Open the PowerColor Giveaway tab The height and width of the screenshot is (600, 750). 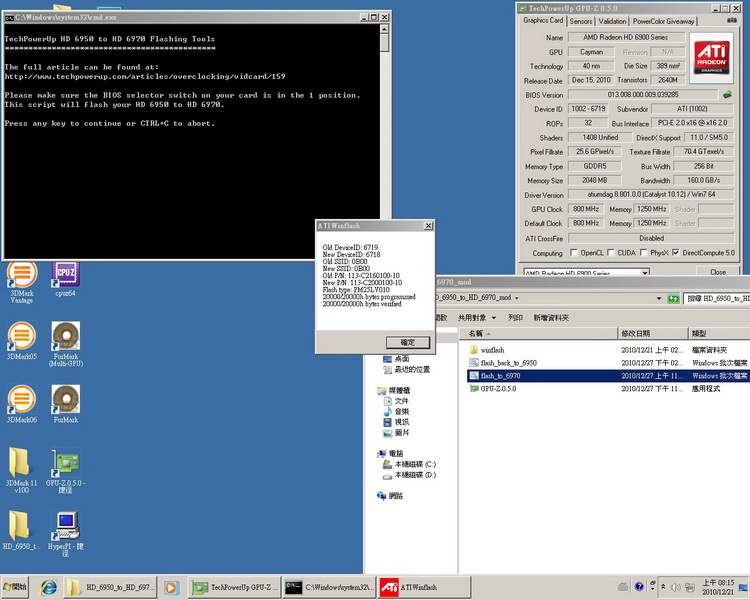click(x=663, y=21)
